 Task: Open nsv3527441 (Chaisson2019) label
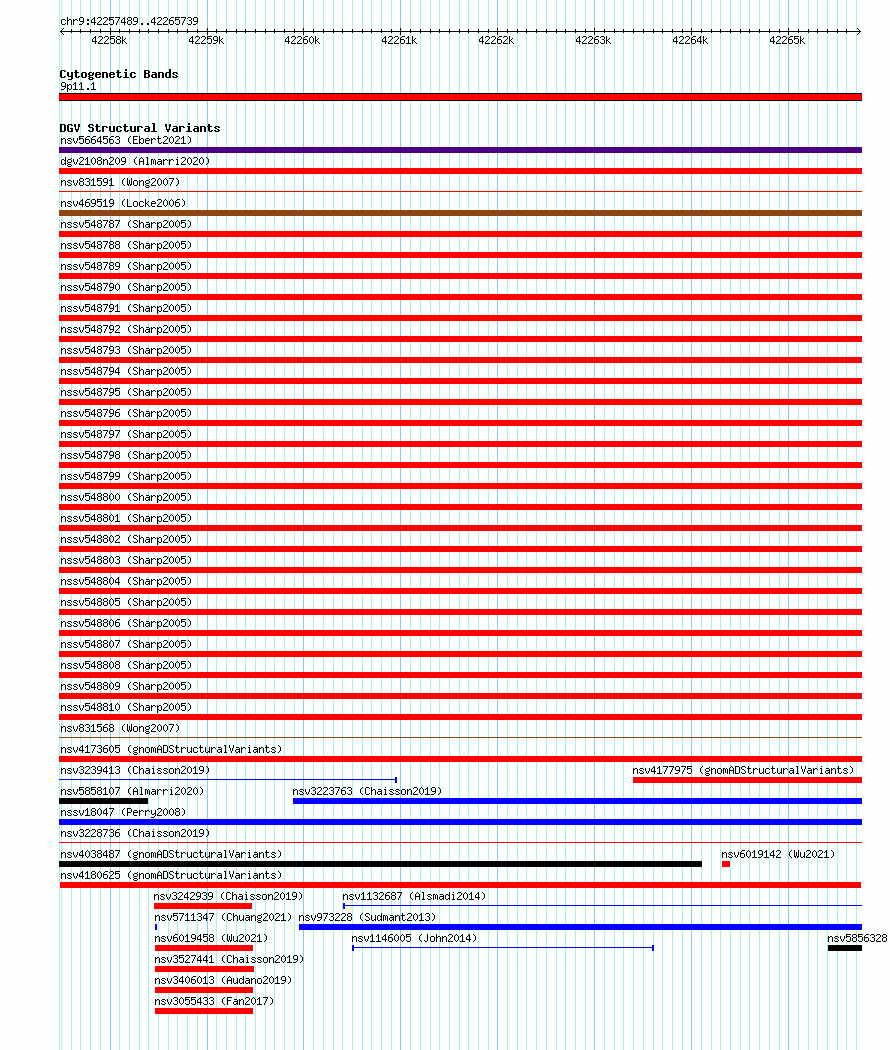coord(229,959)
